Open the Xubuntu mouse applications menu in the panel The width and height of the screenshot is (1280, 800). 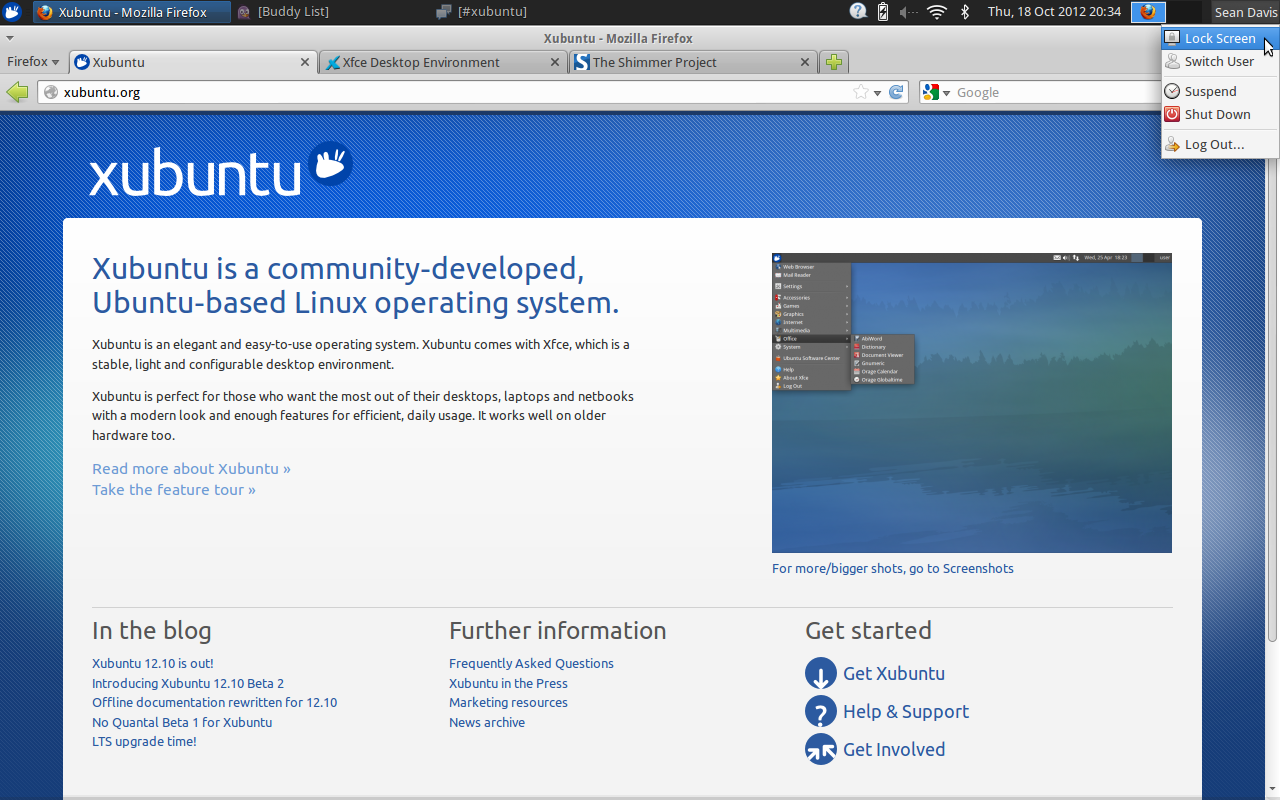click(12, 12)
